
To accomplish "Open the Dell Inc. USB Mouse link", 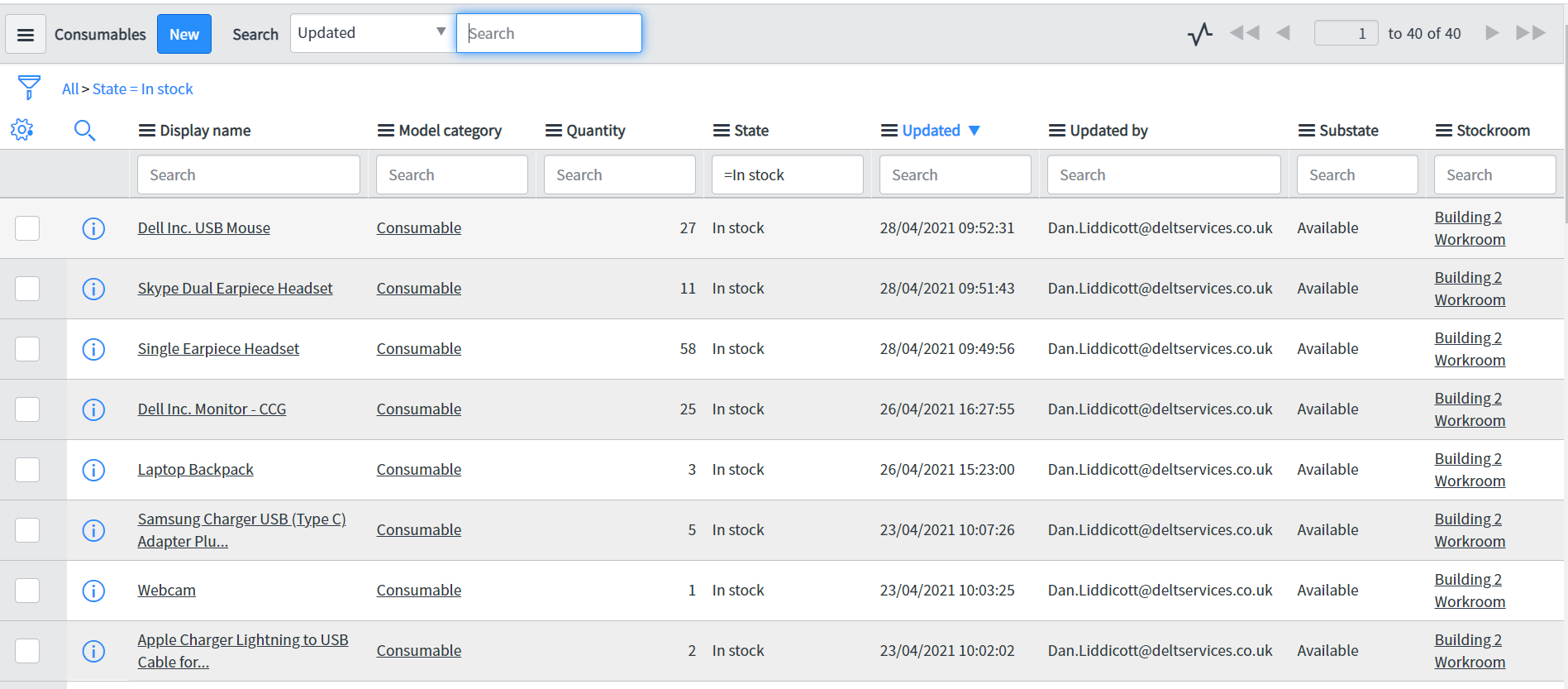I will (x=204, y=228).
